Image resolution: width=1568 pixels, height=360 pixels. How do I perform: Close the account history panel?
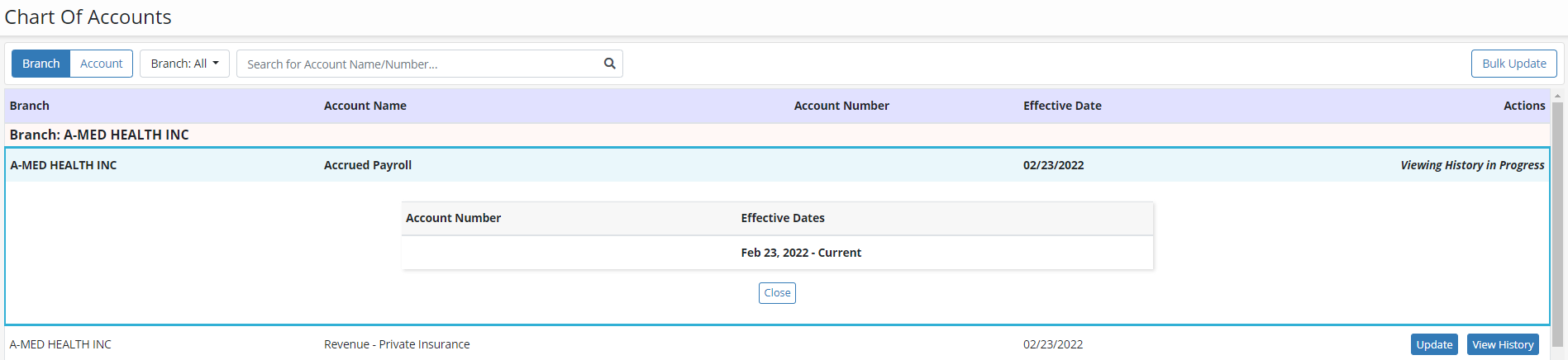pyautogui.click(x=777, y=293)
